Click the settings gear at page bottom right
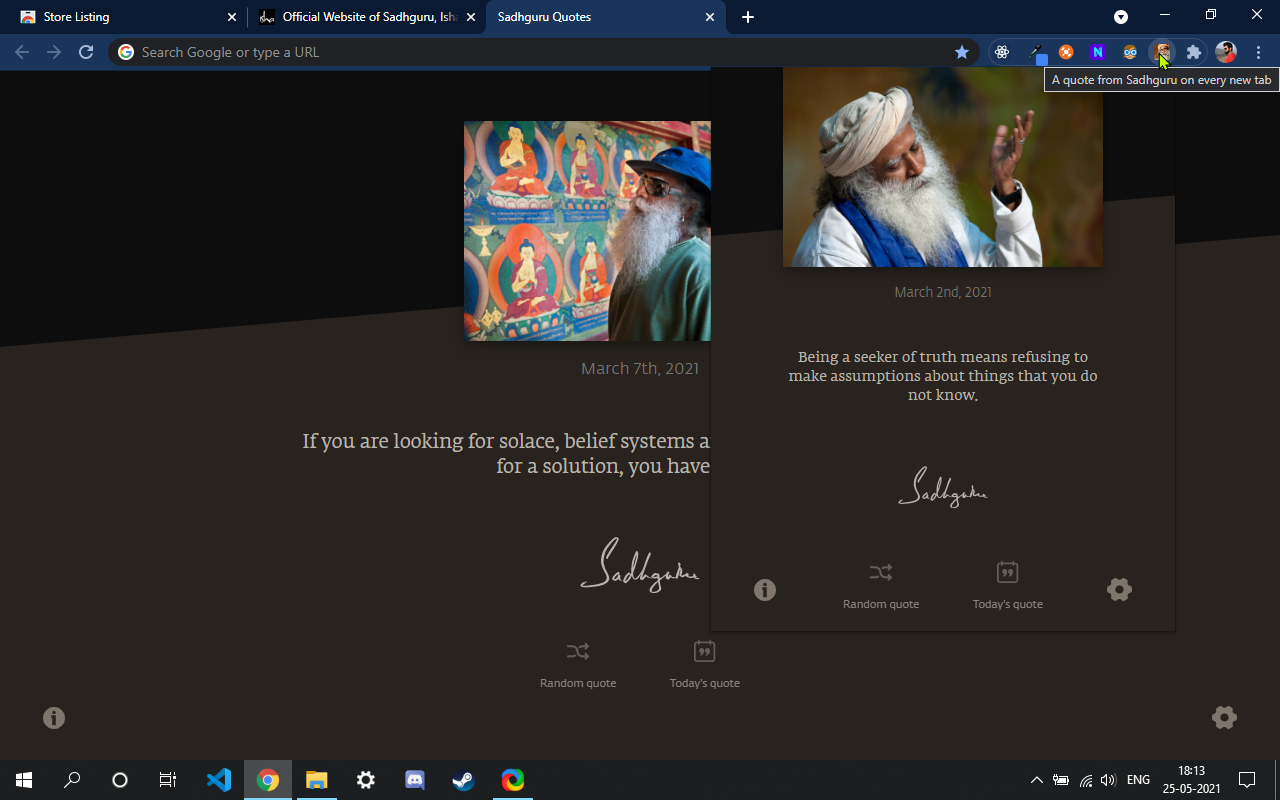This screenshot has height=800, width=1280. click(x=1224, y=717)
